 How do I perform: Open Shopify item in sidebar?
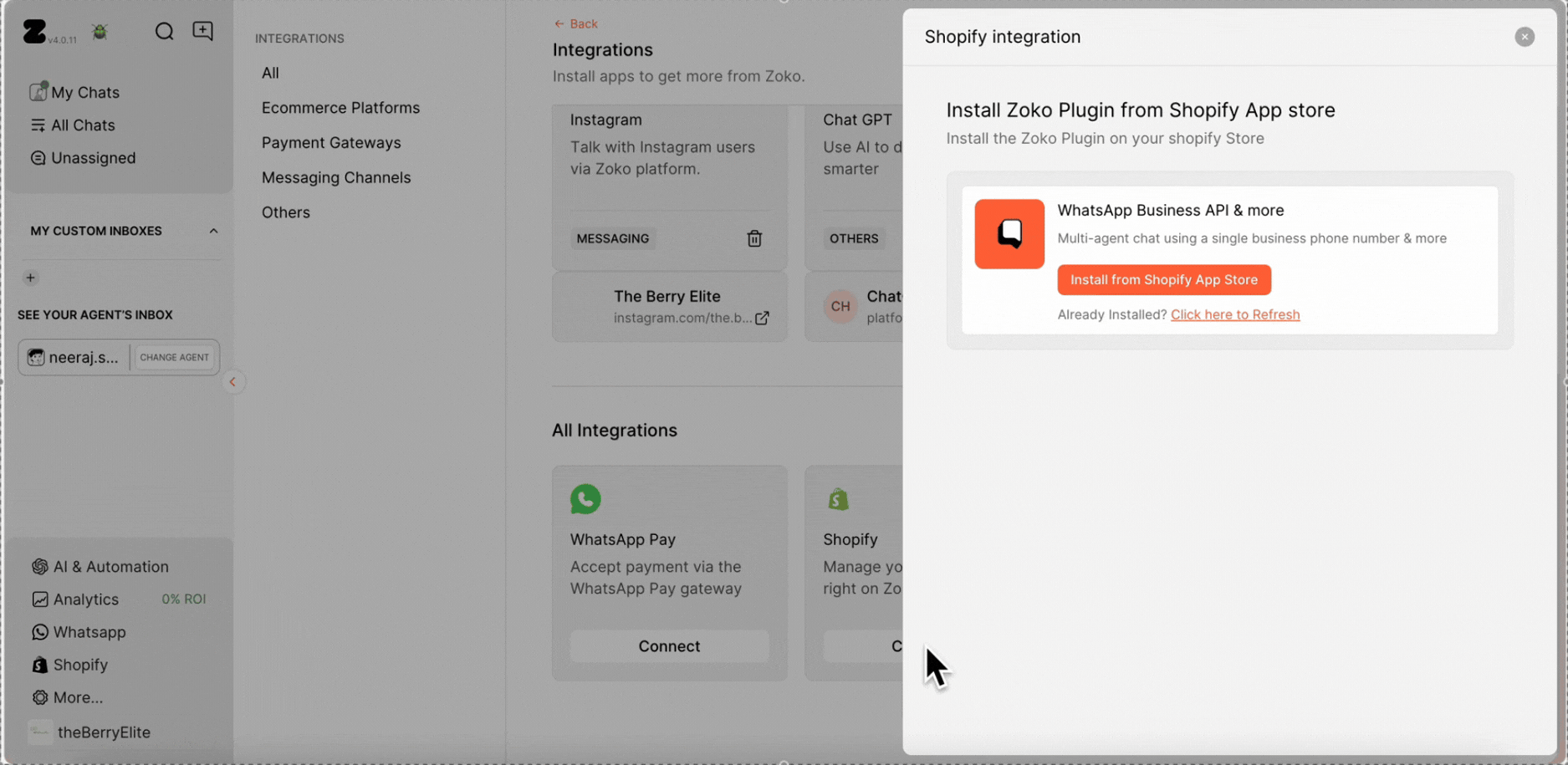[x=70, y=665]
